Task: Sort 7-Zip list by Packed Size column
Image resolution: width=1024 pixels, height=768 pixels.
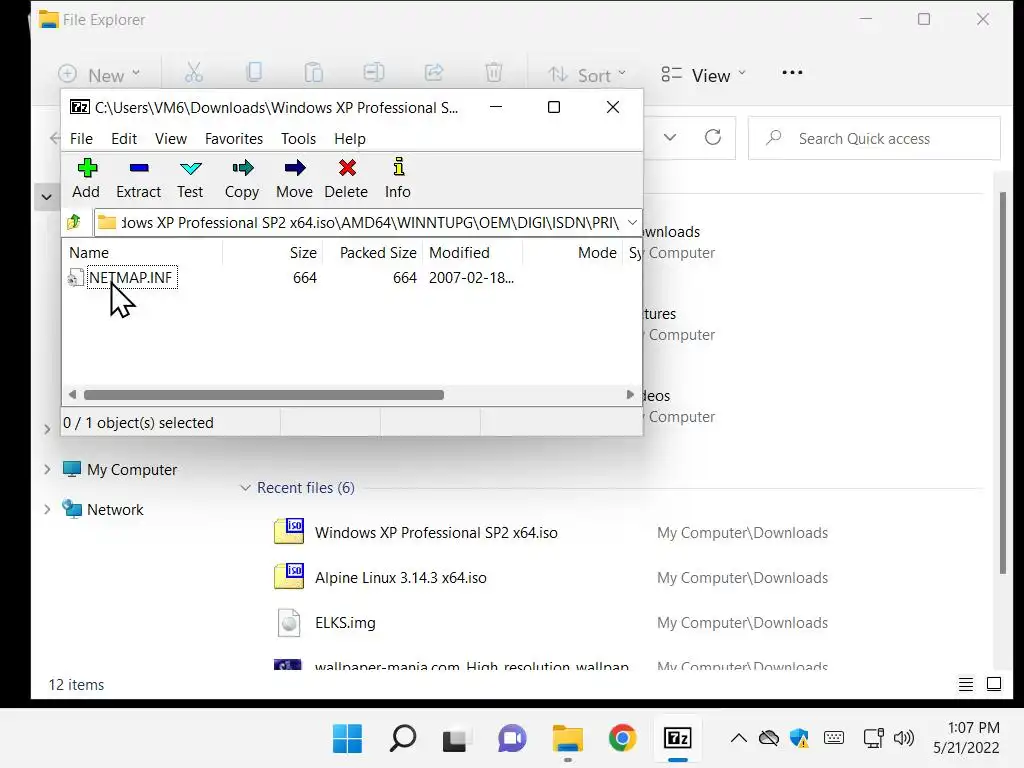Action: pyautogui.click(x=372, y=253)
